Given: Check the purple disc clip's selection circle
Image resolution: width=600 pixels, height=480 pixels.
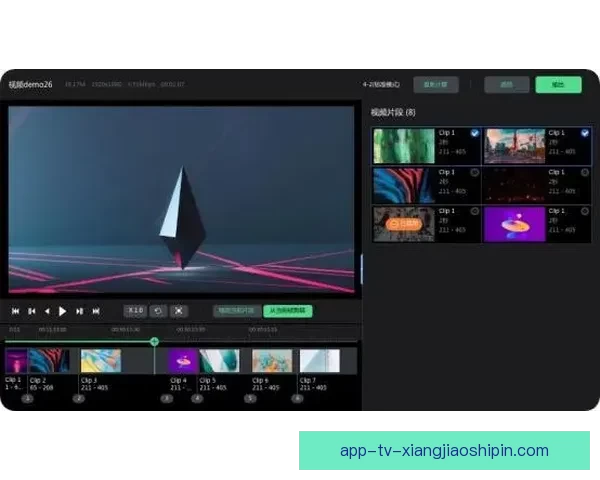Looking at the screenshot, I should click(585, 211).
